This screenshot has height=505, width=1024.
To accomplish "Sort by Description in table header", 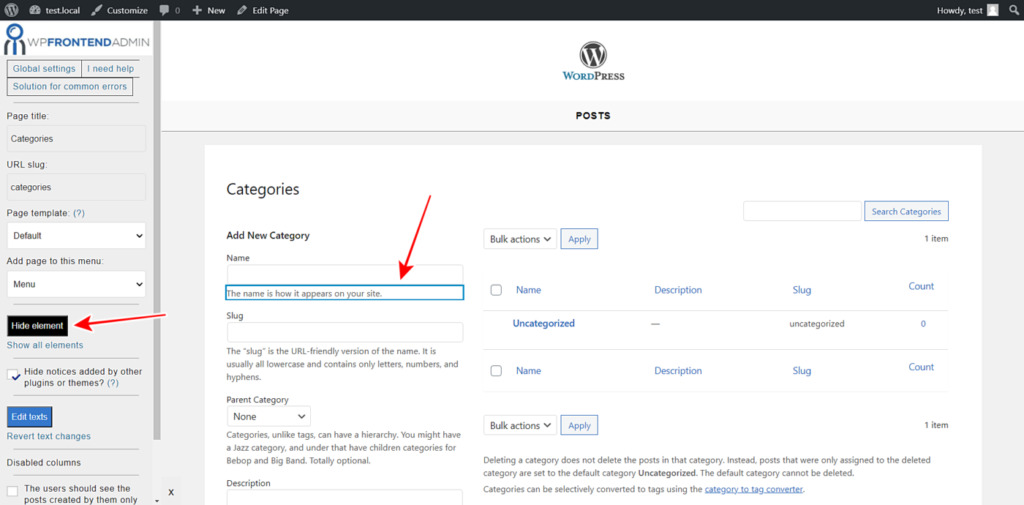I will click(x=678, y=290).
